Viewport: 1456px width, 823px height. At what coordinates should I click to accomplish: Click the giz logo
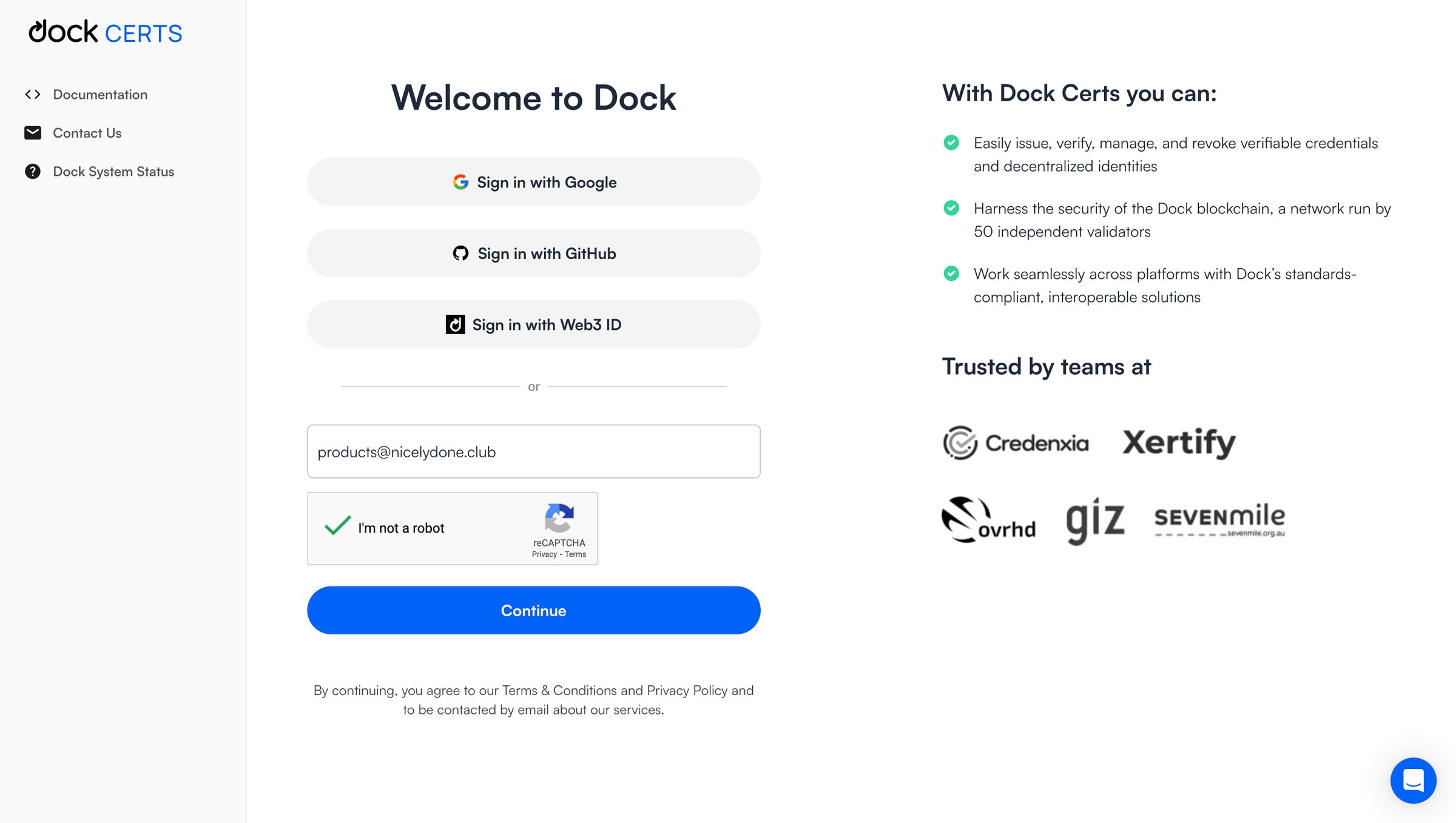point(1096,520)
